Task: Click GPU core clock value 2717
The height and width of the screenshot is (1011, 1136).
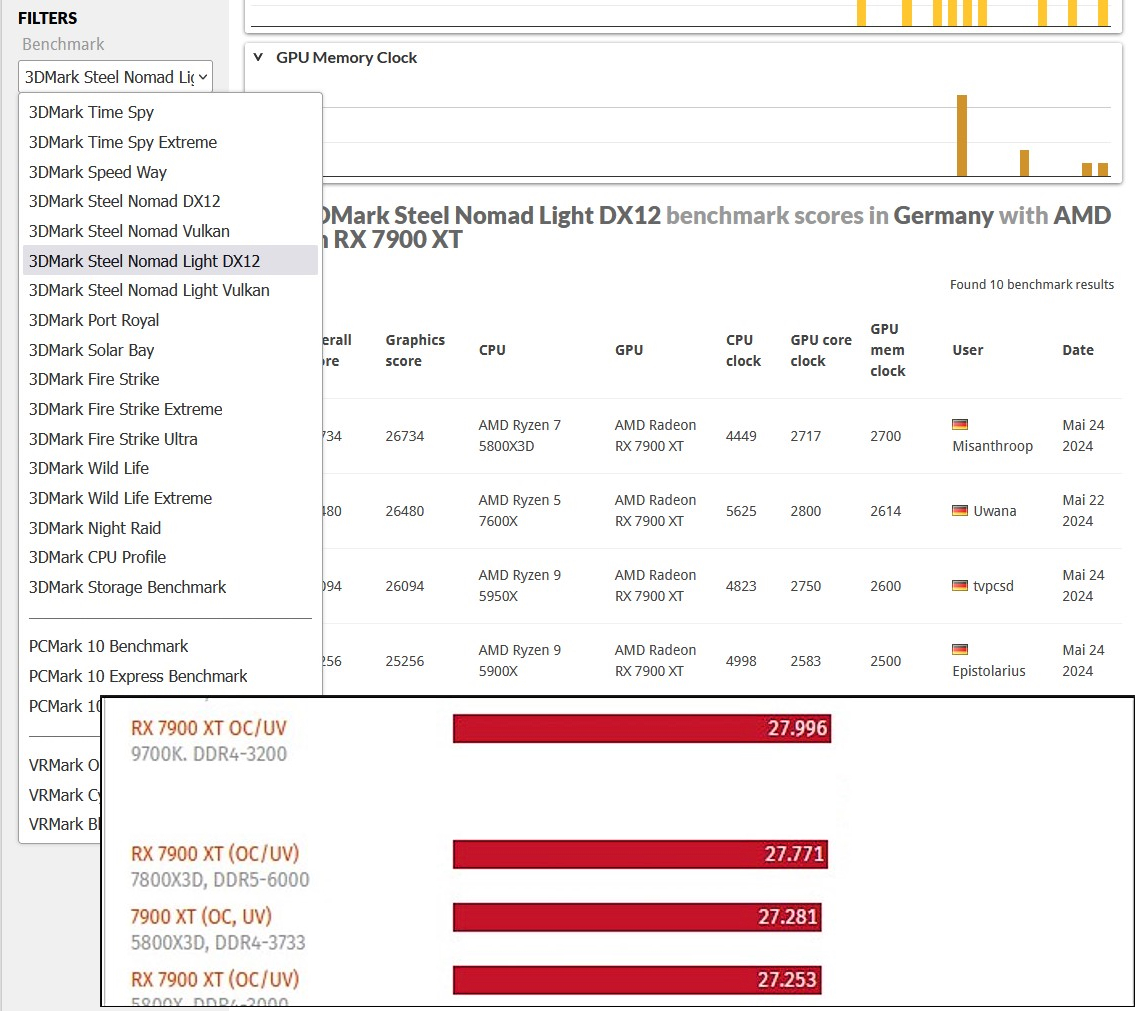Action: pyautogui.click(x=806, y=436)
